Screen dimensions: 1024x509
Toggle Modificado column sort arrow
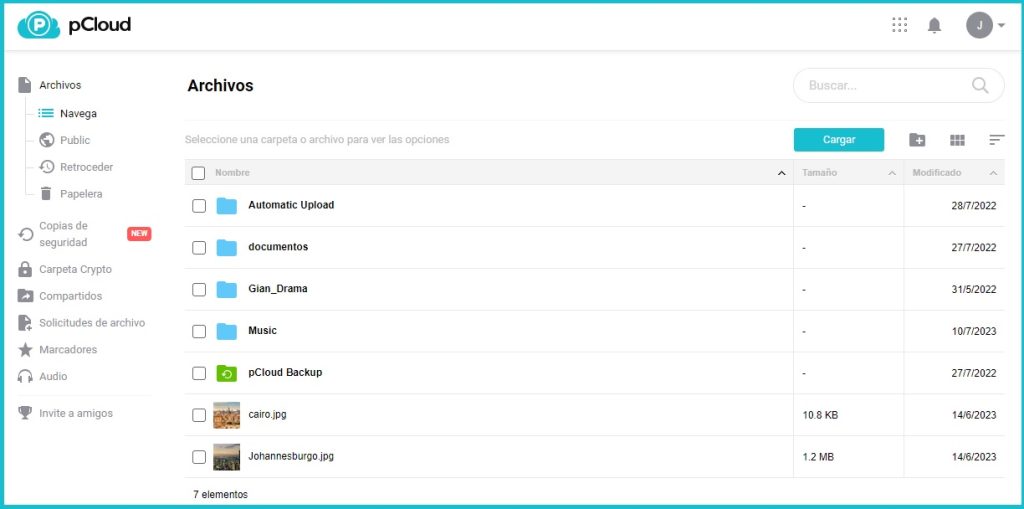coord(993,173)
